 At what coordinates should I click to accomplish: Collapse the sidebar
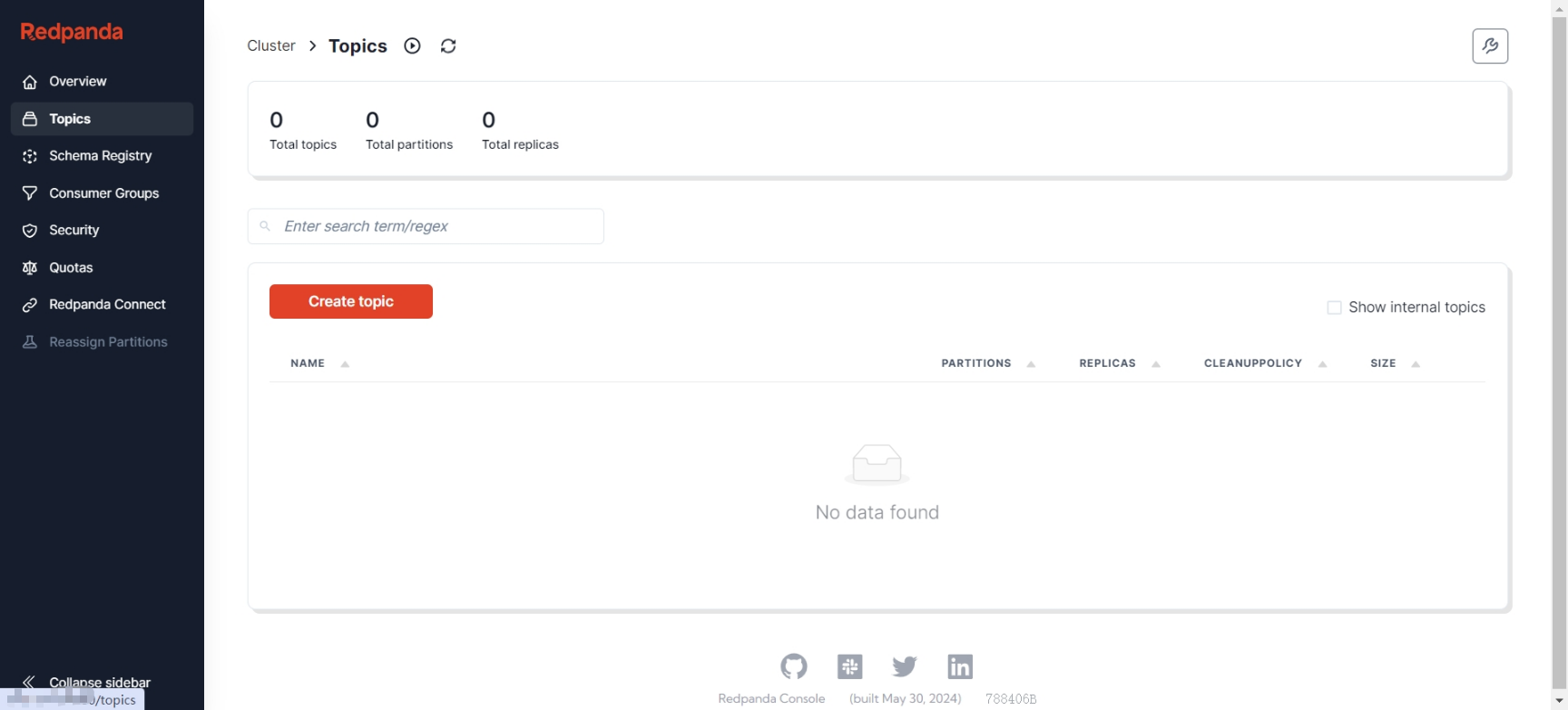86,682
